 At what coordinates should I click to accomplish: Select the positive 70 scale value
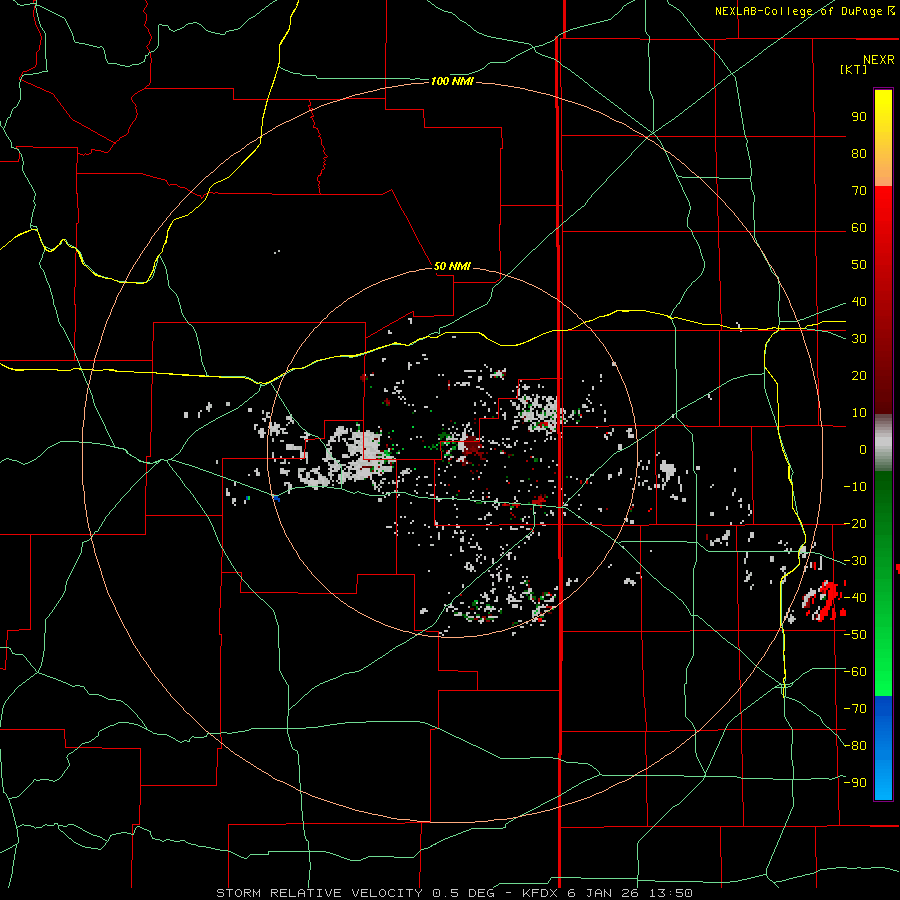click(859, 191)
